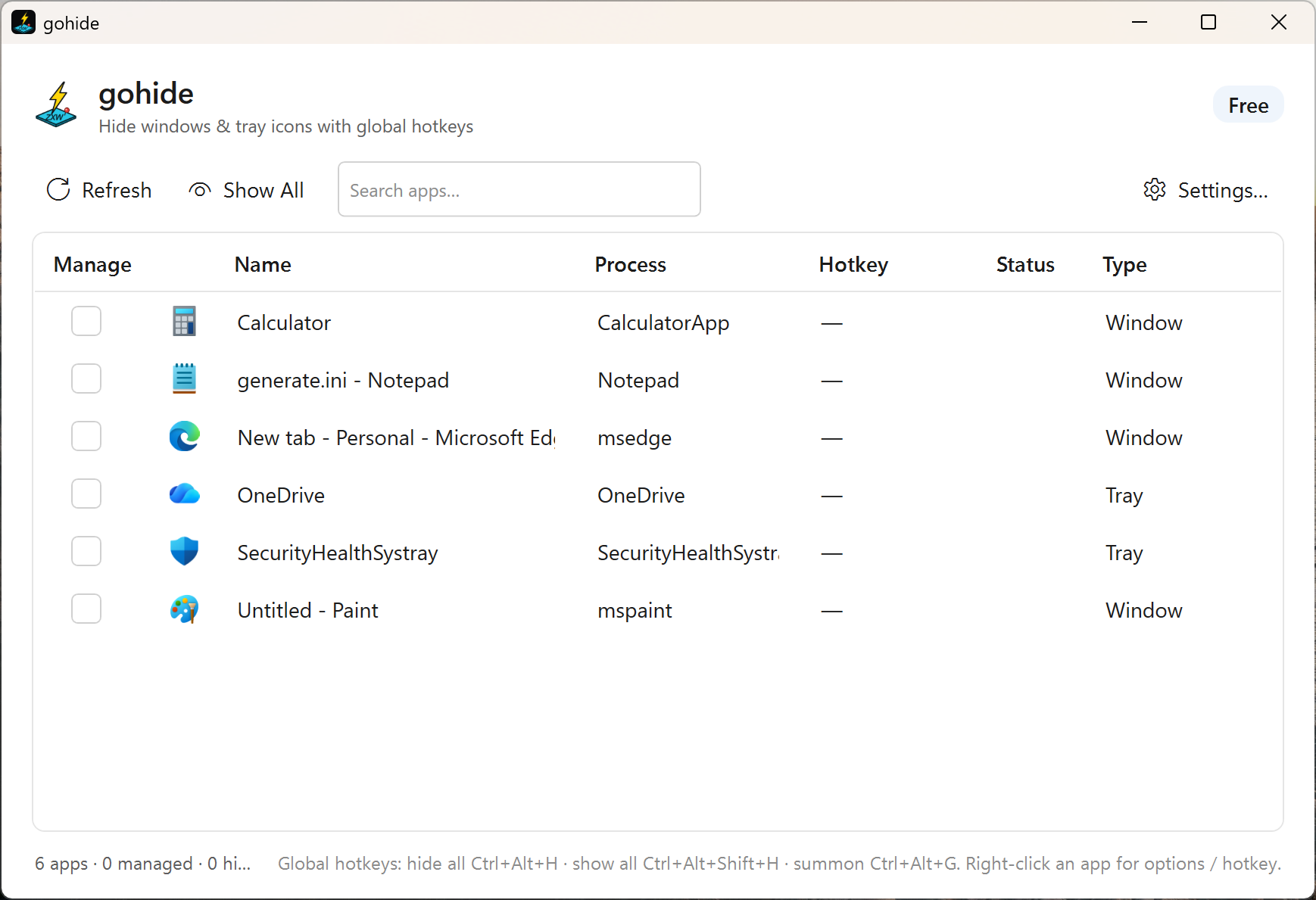This screenshot has height=900, width=1316.
Task: Click the Settings gear icon
Action: [x=1155, y=189]
